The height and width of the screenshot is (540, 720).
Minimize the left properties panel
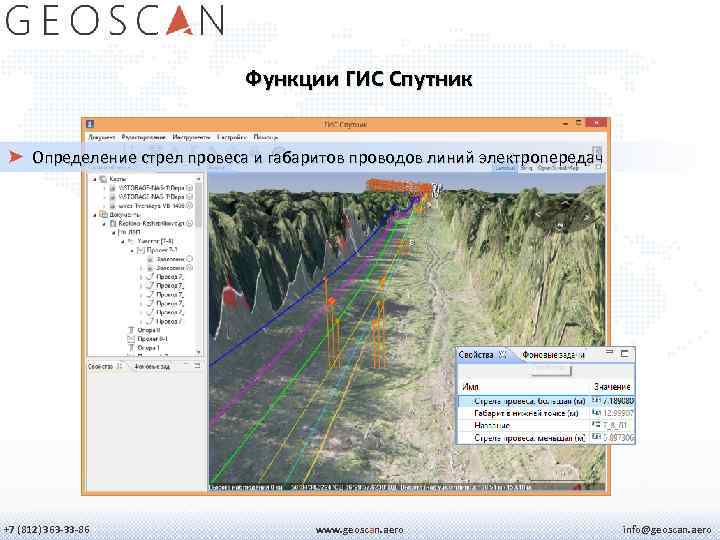[187, 366]
